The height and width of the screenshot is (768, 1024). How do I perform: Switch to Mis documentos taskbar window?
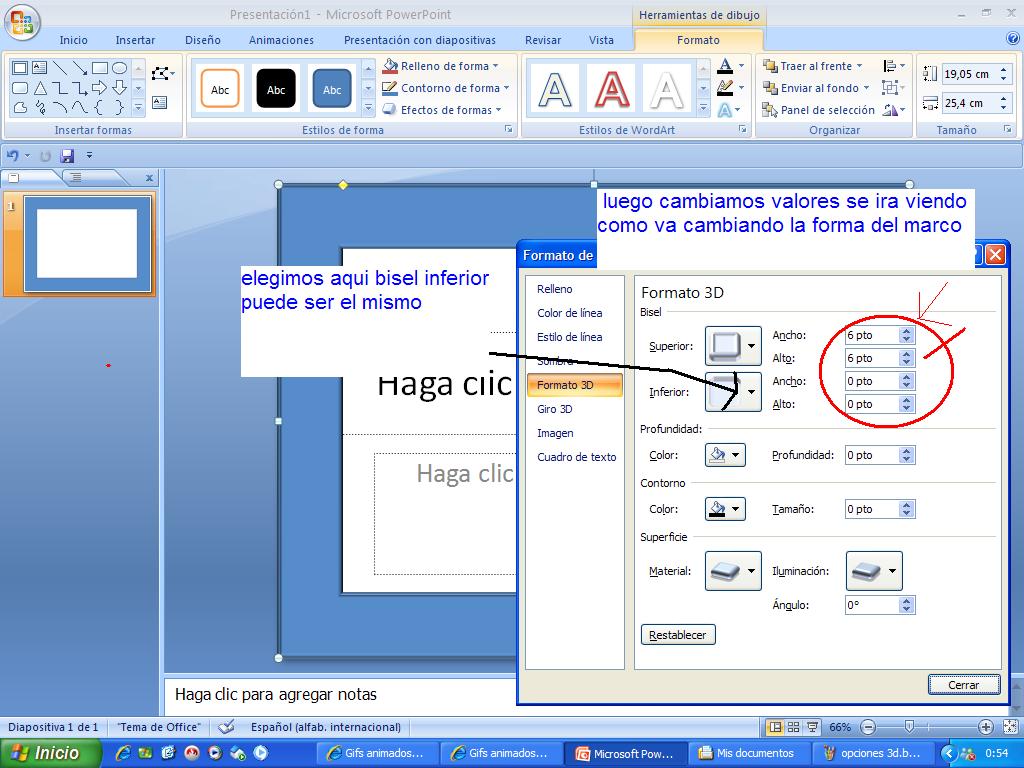[748, 753]
